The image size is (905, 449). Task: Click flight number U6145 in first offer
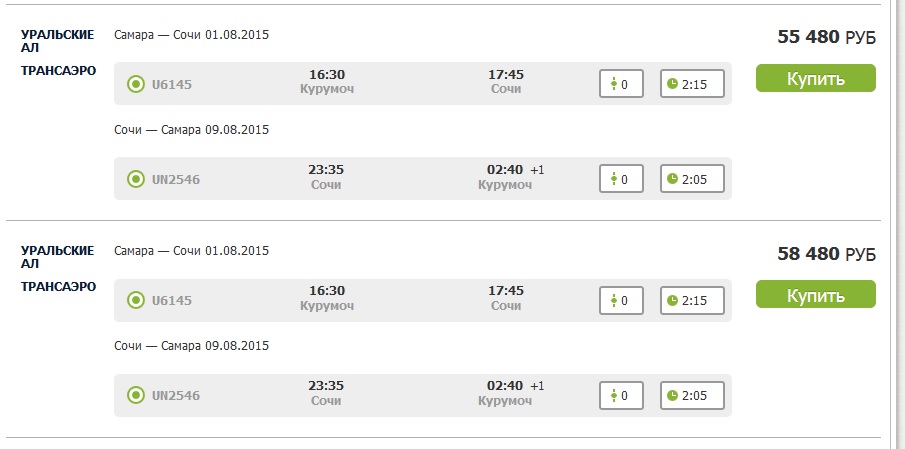pyautogui.click(x=171, y=85)
